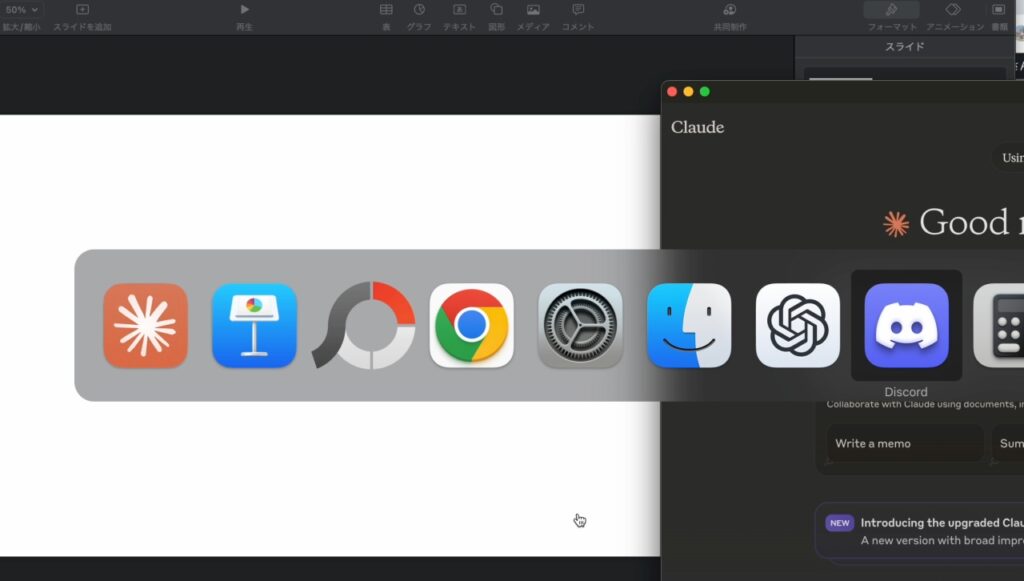Switch to Finder in the app switcher
This screenshot has height=581, width=1024.
point(689,325)
